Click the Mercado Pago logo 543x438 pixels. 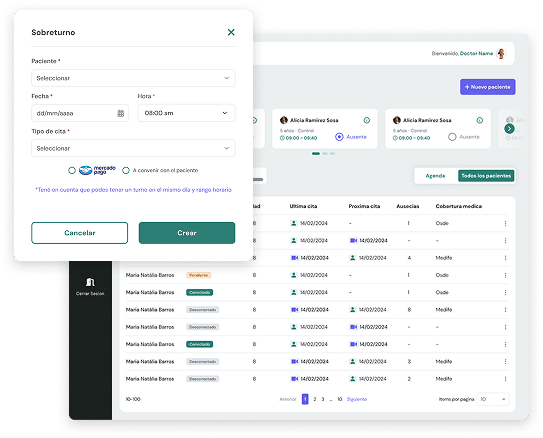click(97, 170)
